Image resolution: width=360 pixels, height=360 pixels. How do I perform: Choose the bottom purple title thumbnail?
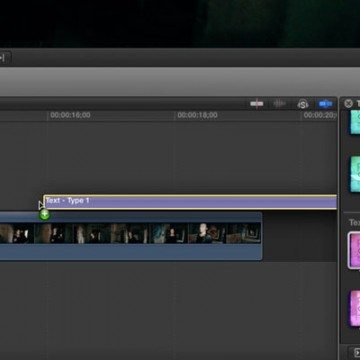[x=355, y=308]
